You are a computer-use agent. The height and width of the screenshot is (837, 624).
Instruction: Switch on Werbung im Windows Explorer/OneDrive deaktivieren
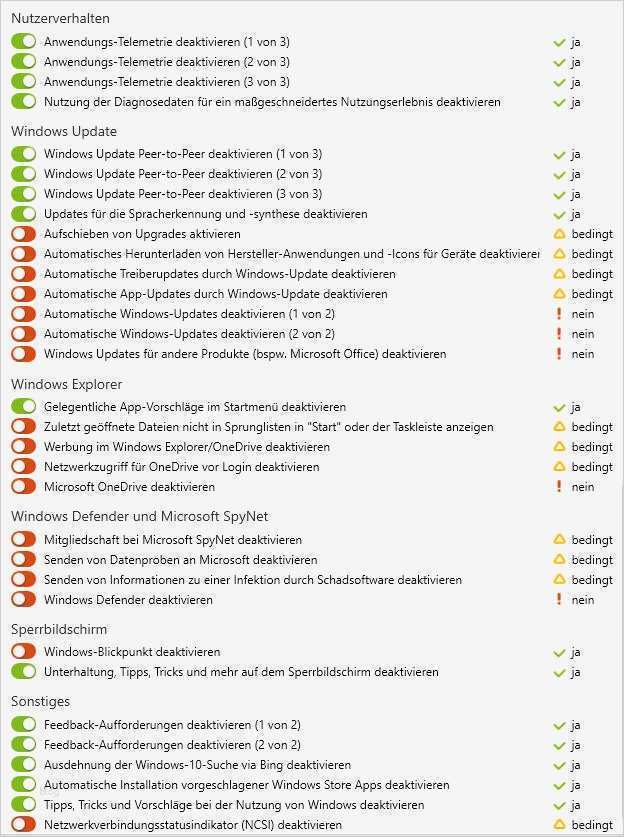(24, 447)
